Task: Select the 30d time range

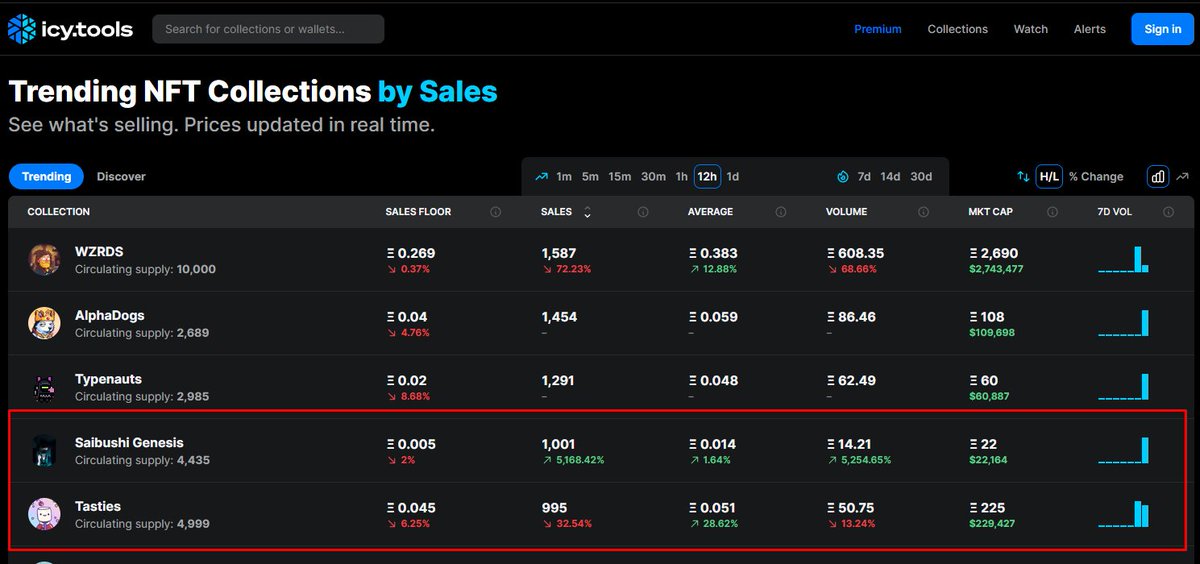Action: click(921, 177)
